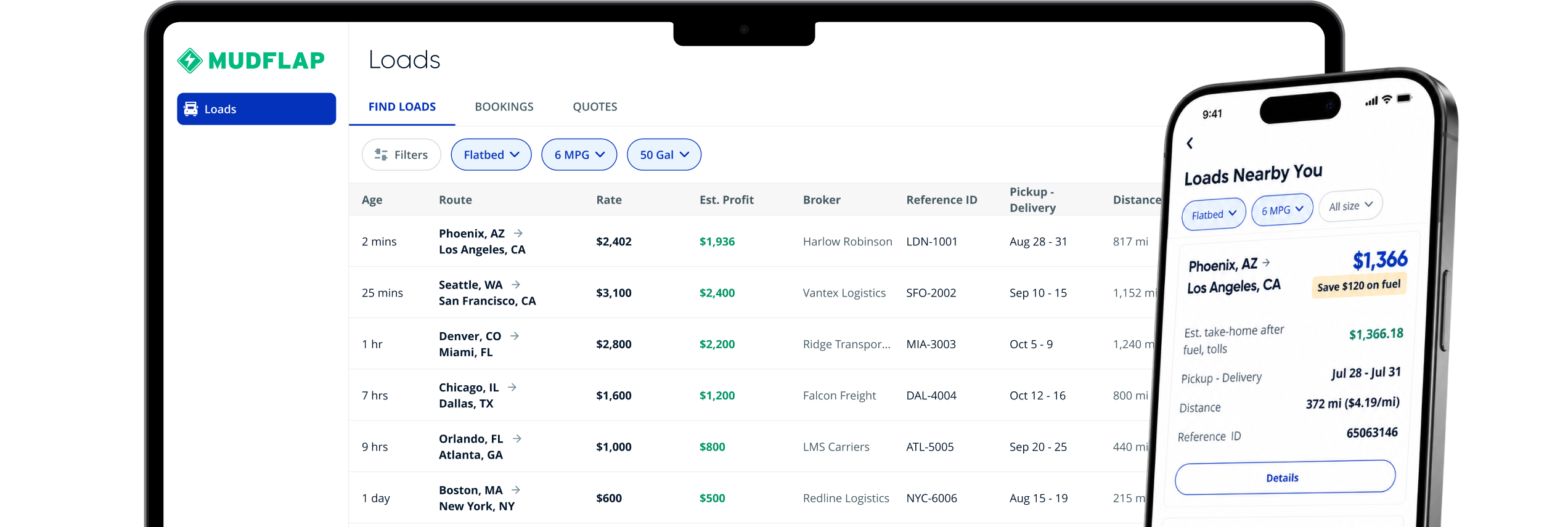Screen dimensions: 1568x527
Task: Click broker Falcon Freight
Action: click(839, 395)
